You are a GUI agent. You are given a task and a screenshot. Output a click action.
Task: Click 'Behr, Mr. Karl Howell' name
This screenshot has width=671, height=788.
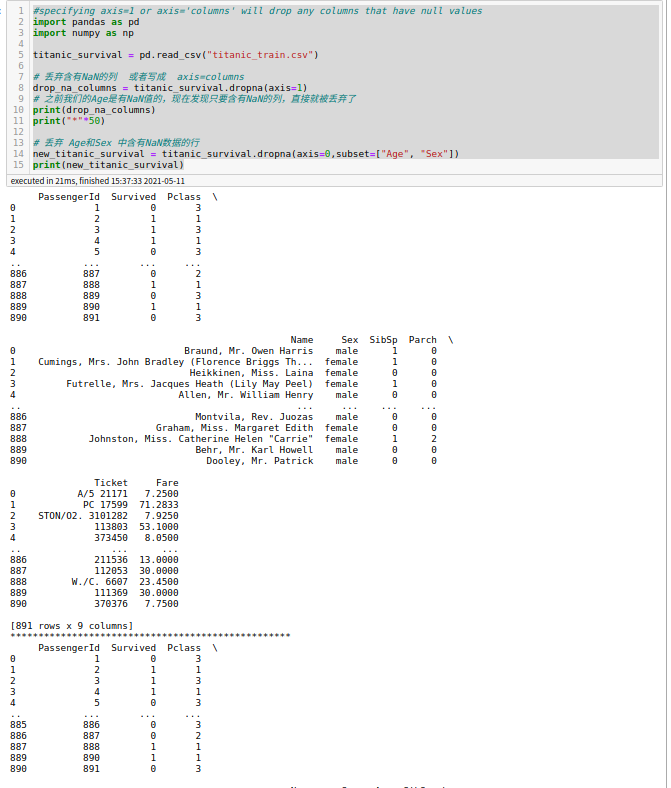pos(254,450)
